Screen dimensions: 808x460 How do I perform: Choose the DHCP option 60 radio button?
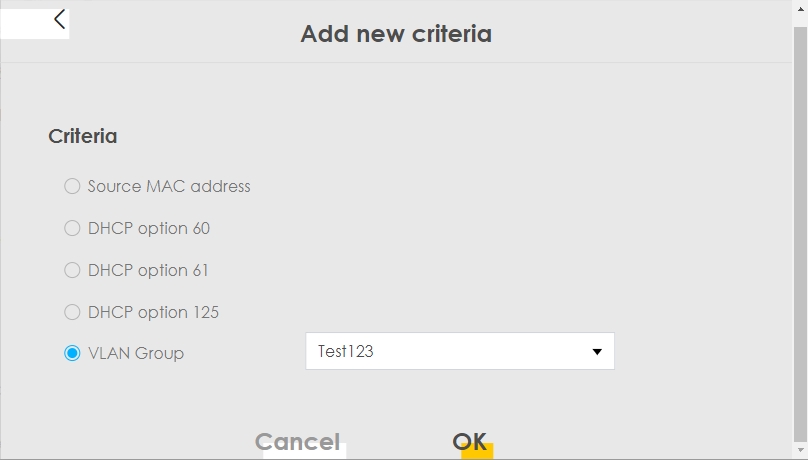click(72, 228)
